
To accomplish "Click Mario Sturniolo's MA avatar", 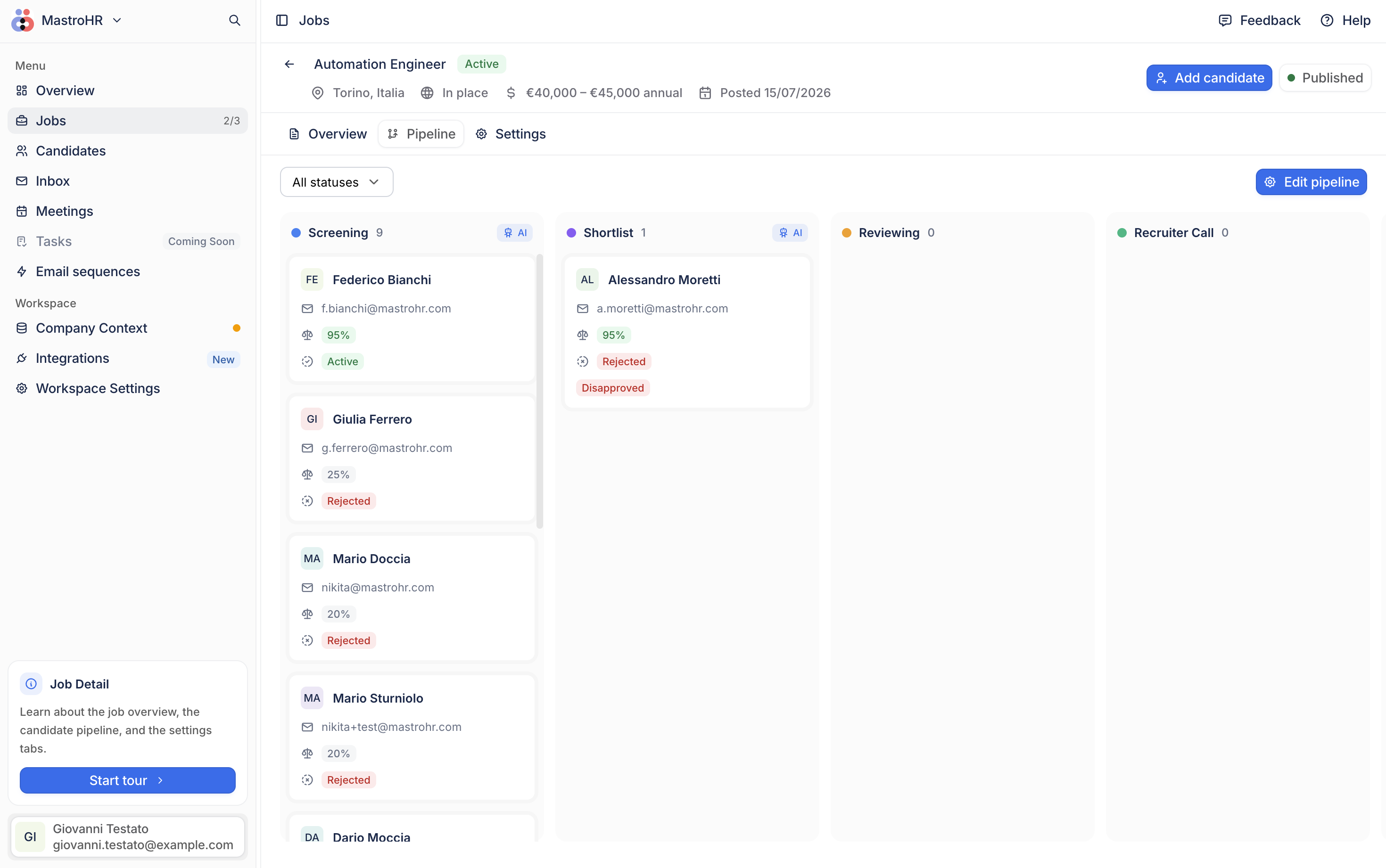I will point(312,698).
